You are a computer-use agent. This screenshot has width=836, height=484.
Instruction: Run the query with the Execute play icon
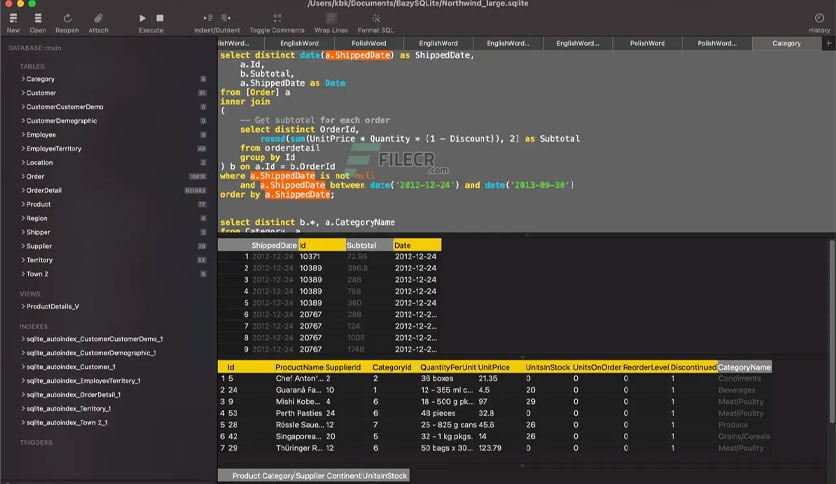pos(142,18)
